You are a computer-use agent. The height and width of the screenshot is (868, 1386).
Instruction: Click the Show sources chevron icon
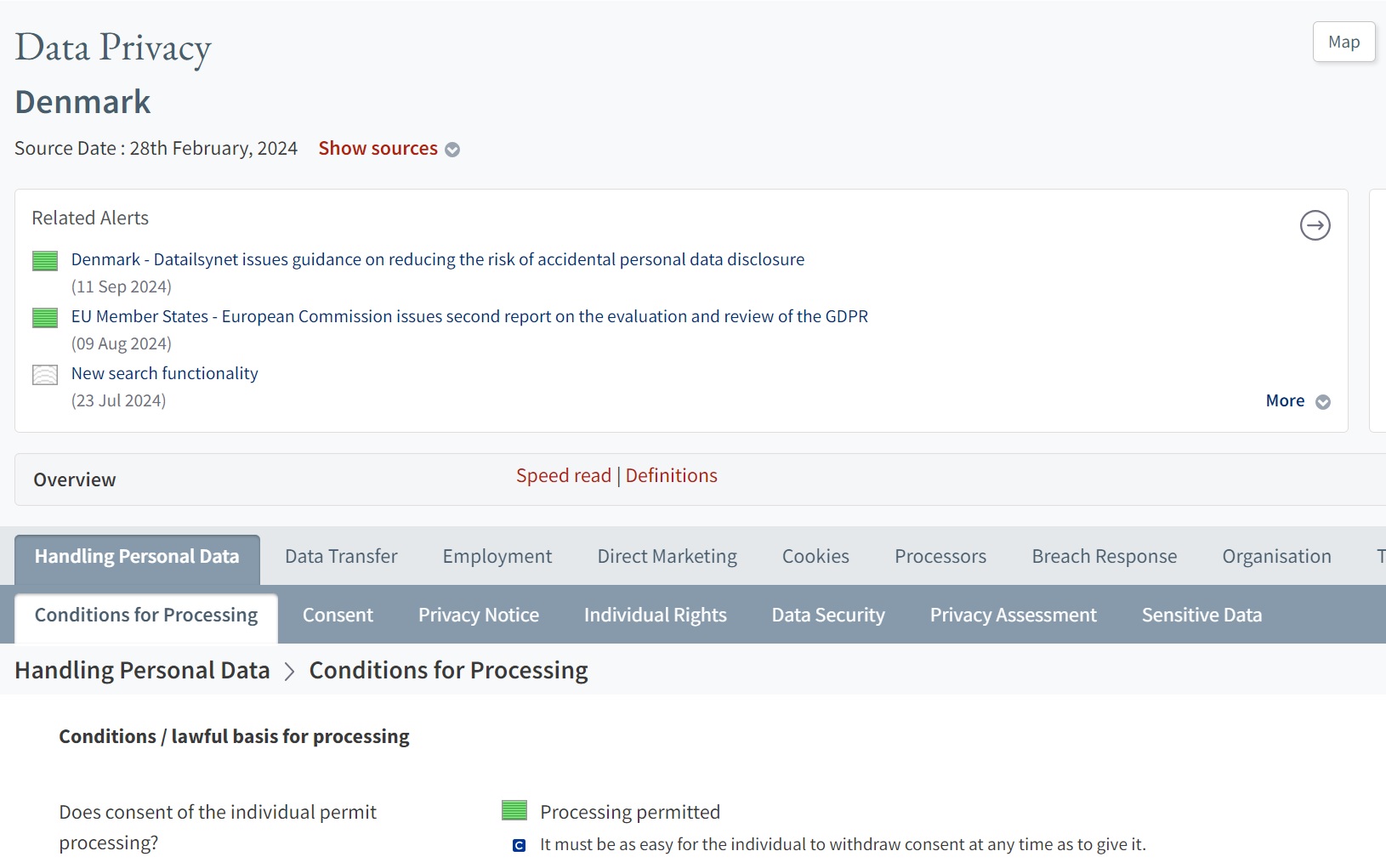(452, 150)
